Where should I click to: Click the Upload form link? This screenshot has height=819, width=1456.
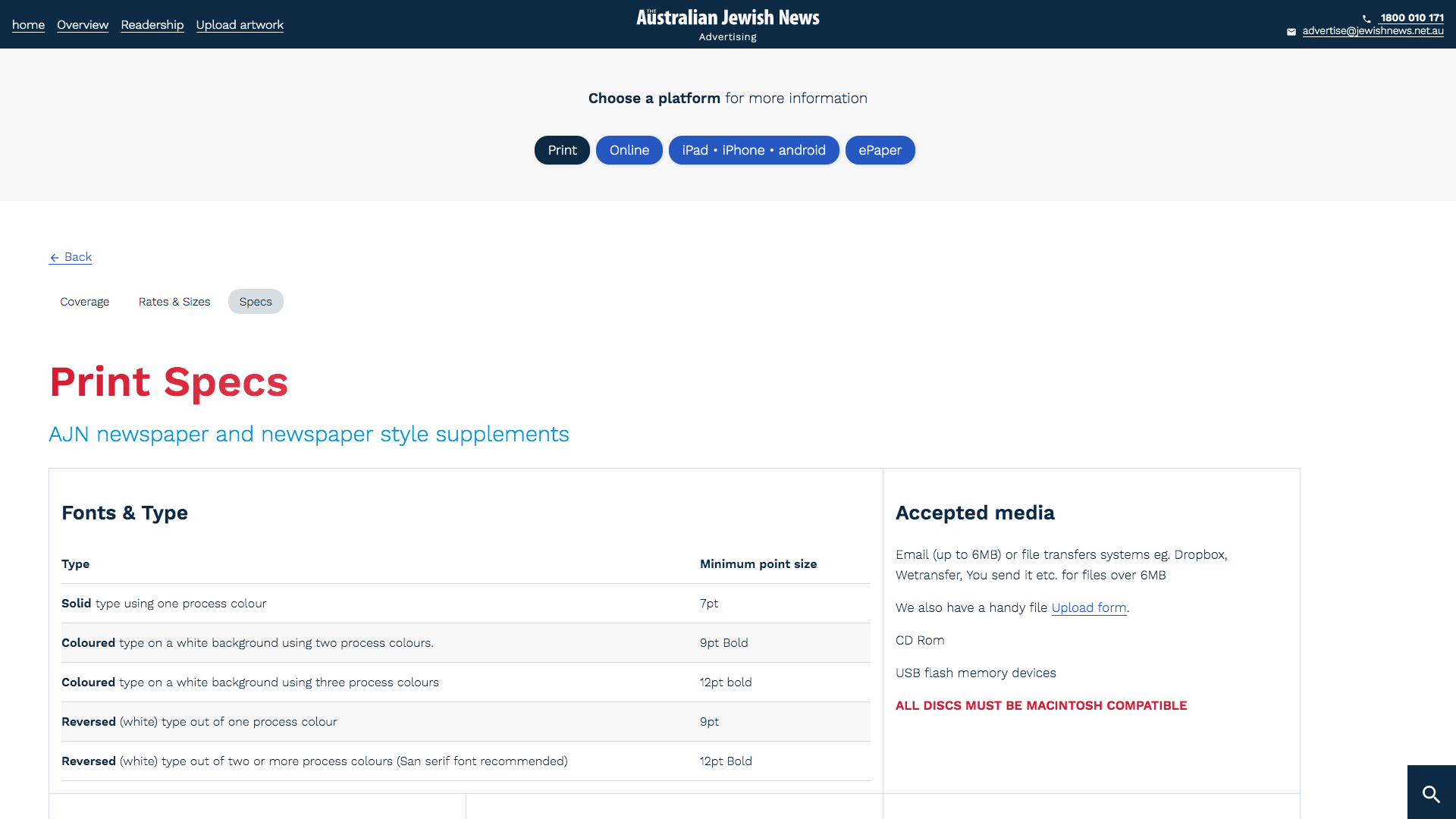1088,607
